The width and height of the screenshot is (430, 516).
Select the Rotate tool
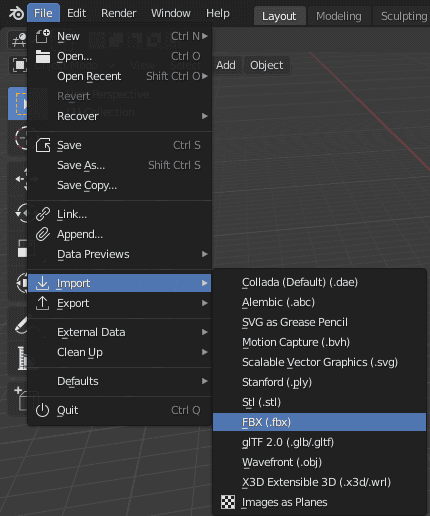[18, 213]
